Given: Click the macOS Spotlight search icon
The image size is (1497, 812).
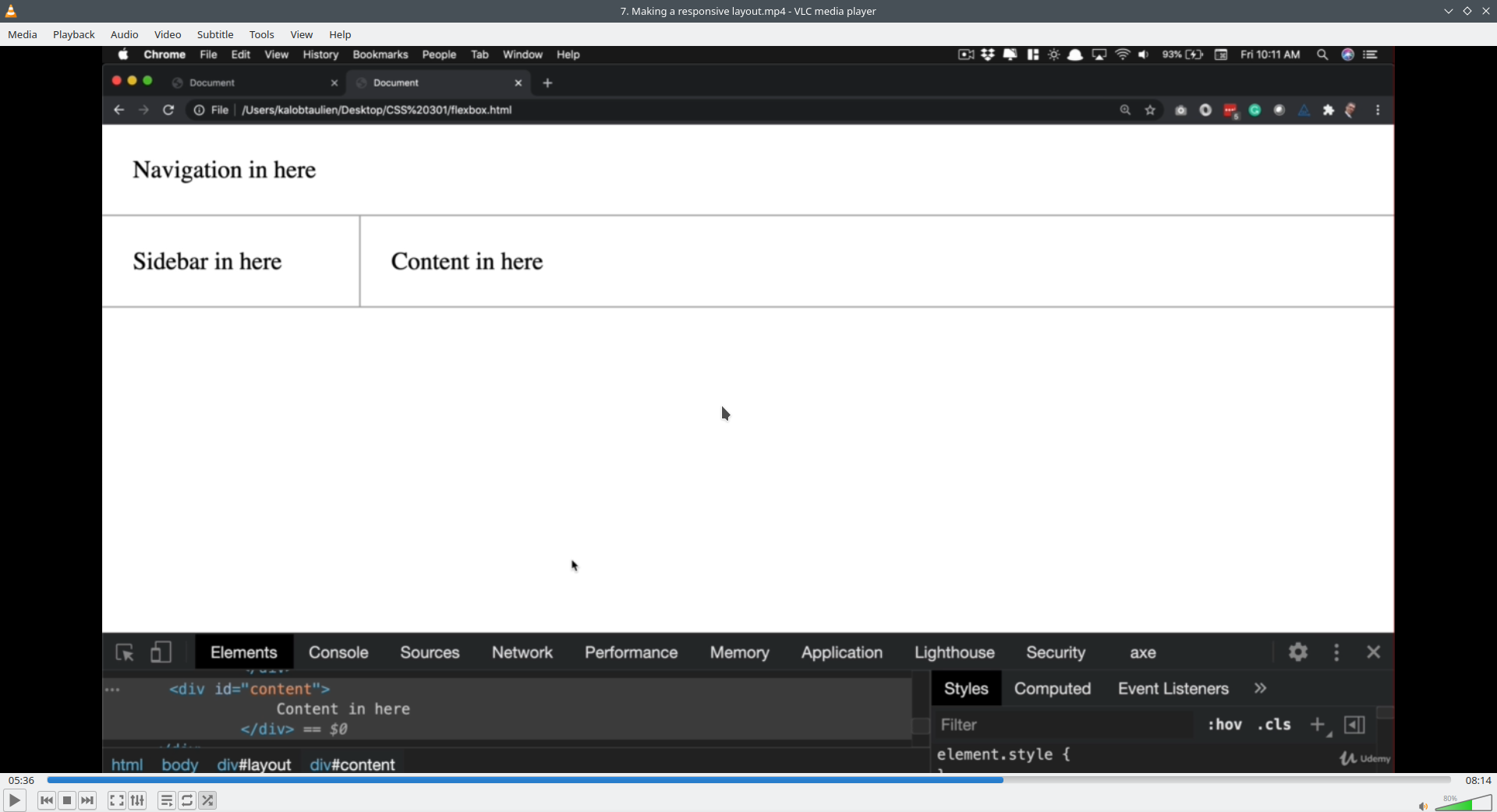Looking at the screenshot, I should pyautogui.click(x=1322, y=55).
